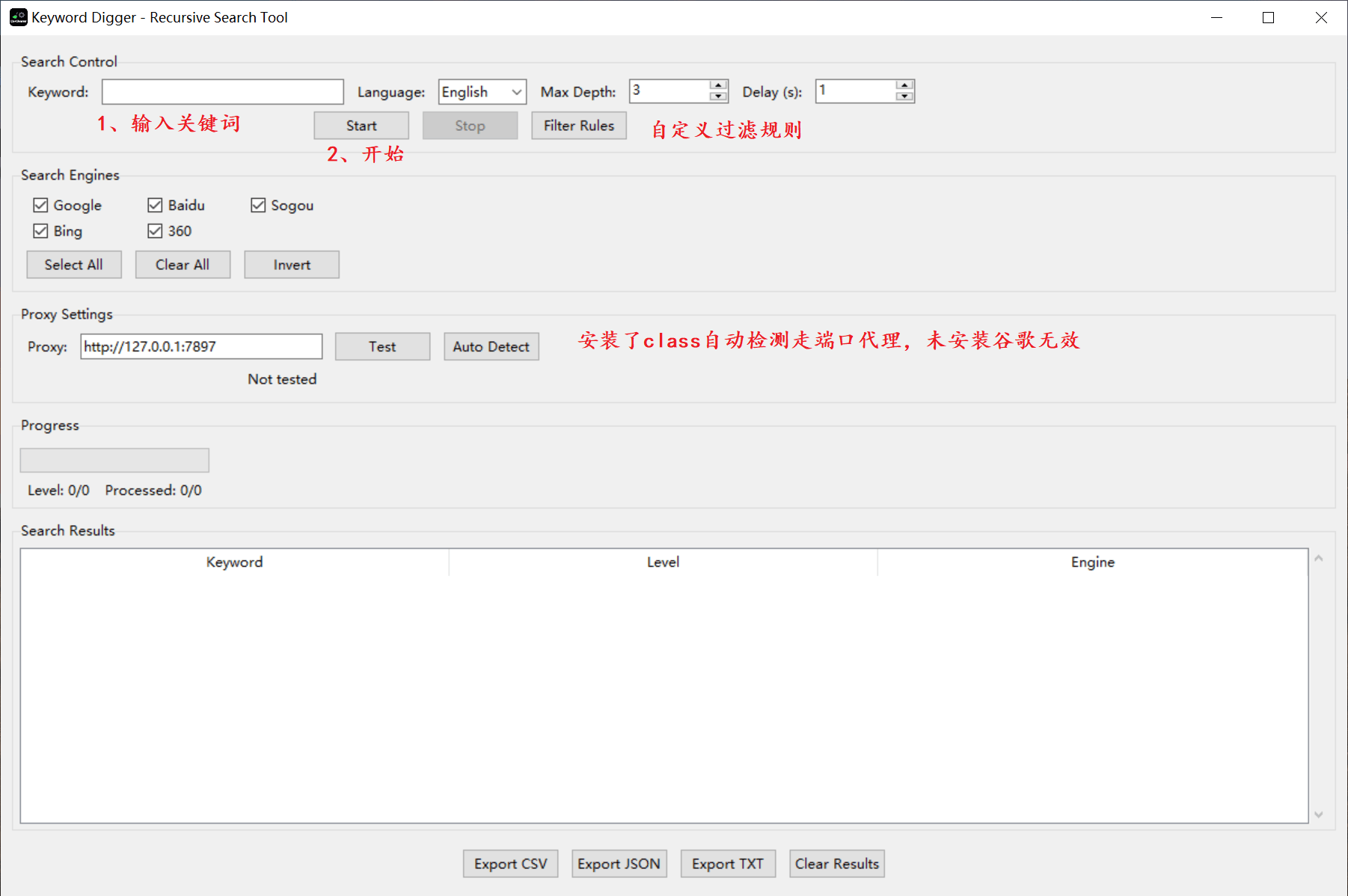Increase Max Depth with the up arrow
Image resolution: width=1348 pixels, height=896 pixels.
718,85
